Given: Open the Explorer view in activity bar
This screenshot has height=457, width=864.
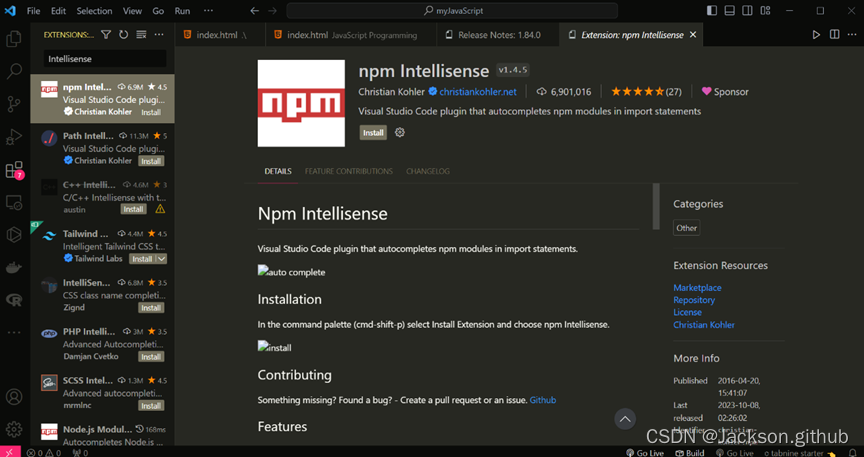Looking at the screenshot, I should point(13,39).
